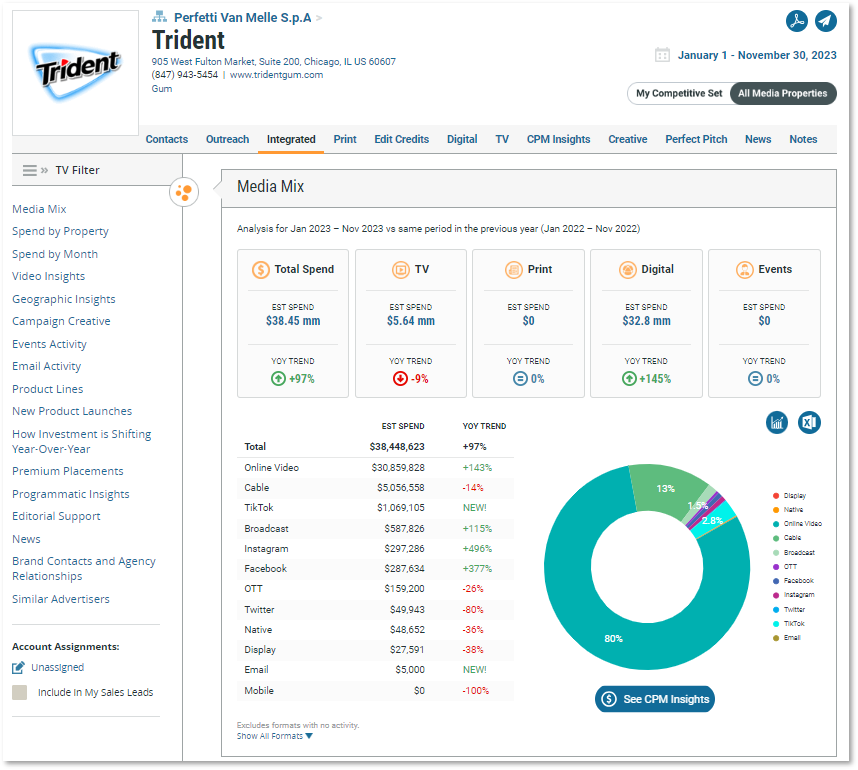Open the calendar date picker icon

coord(662,55)
